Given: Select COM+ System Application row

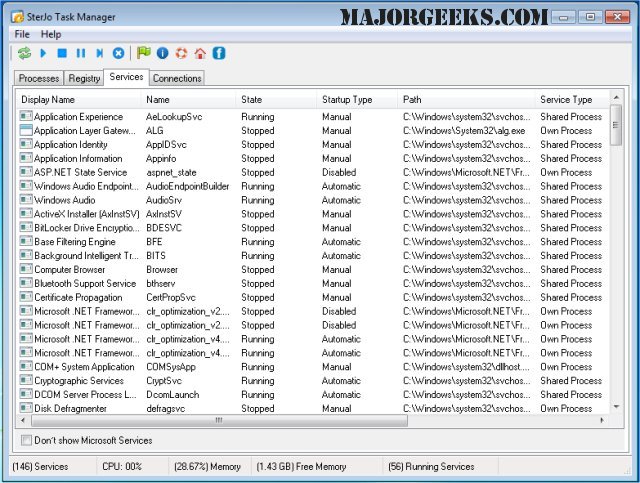Looking at the screenshot, I should click(x=313, y=366).
